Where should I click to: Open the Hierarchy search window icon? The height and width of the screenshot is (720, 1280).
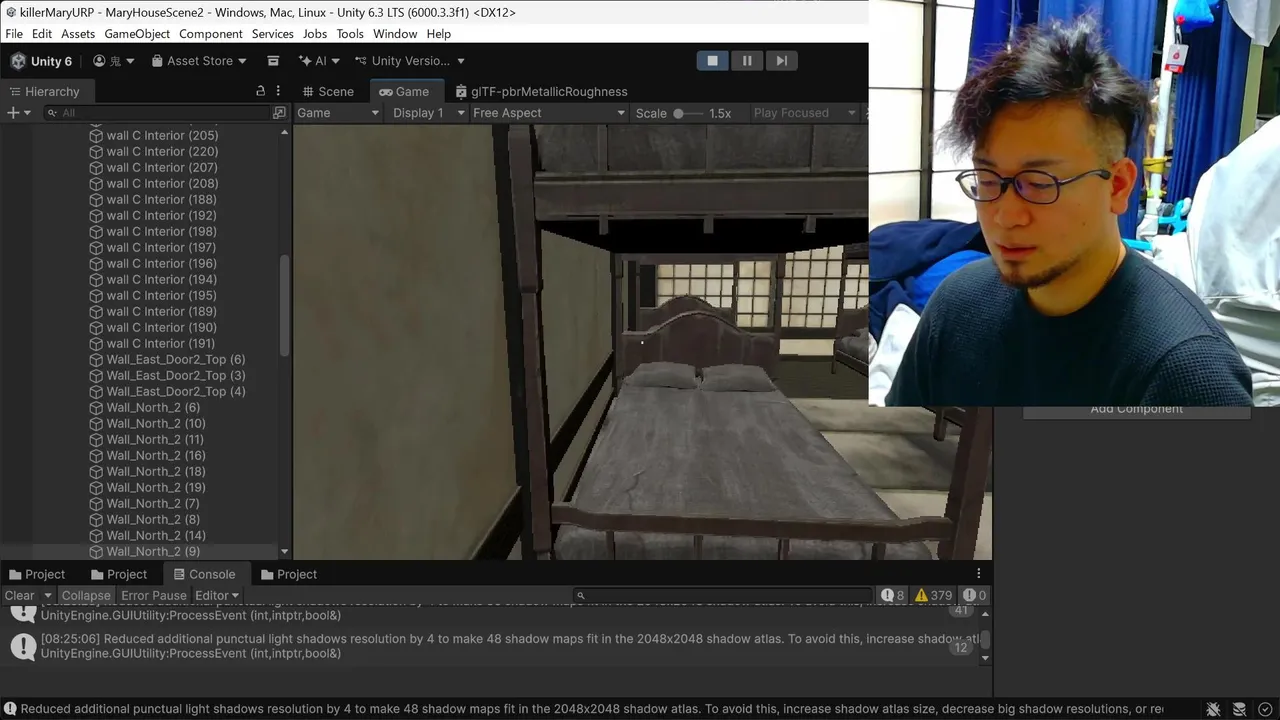pos(279,113)
